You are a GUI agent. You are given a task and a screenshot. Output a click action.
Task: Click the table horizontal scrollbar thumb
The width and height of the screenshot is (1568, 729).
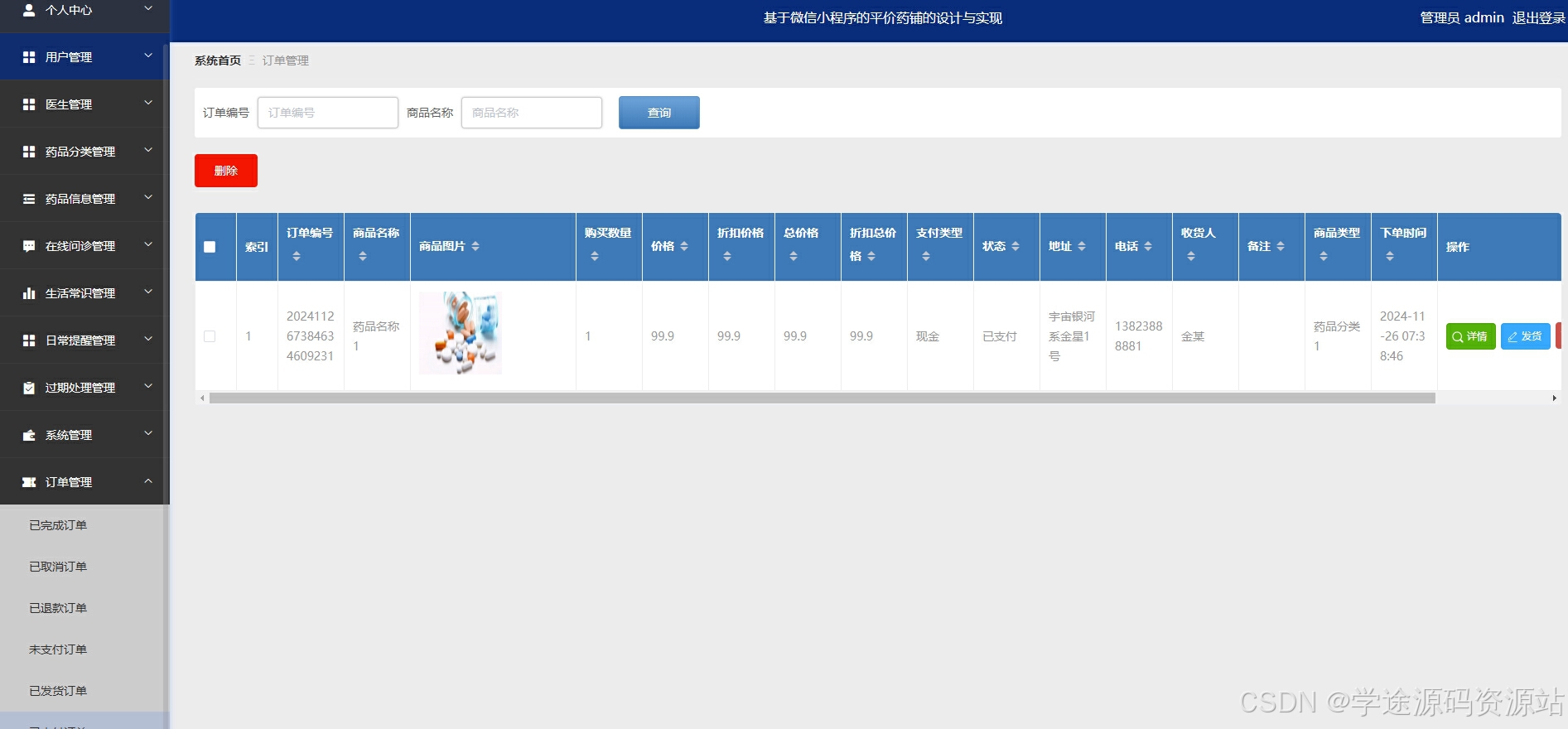[823, 398]
